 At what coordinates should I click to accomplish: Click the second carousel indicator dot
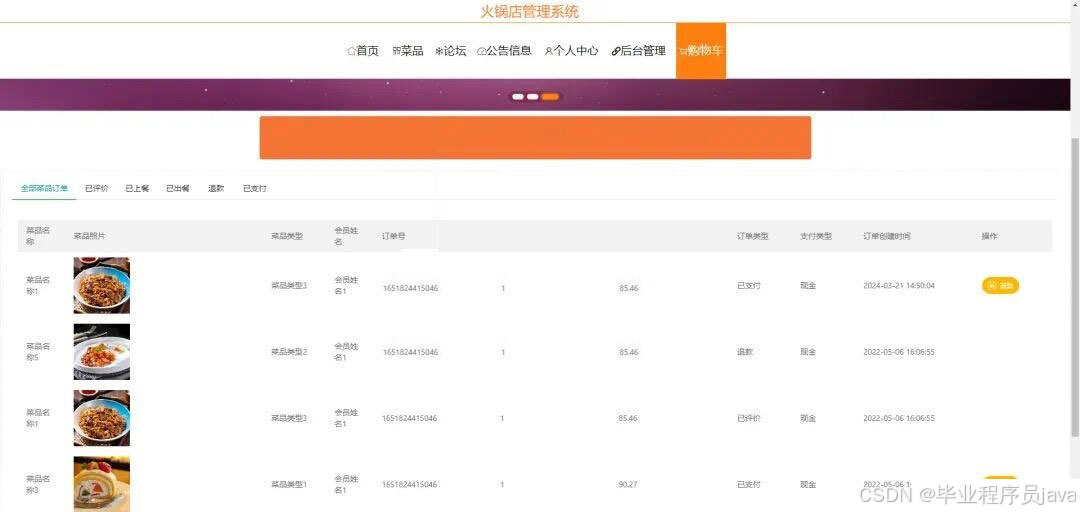[x=532, y=96]
